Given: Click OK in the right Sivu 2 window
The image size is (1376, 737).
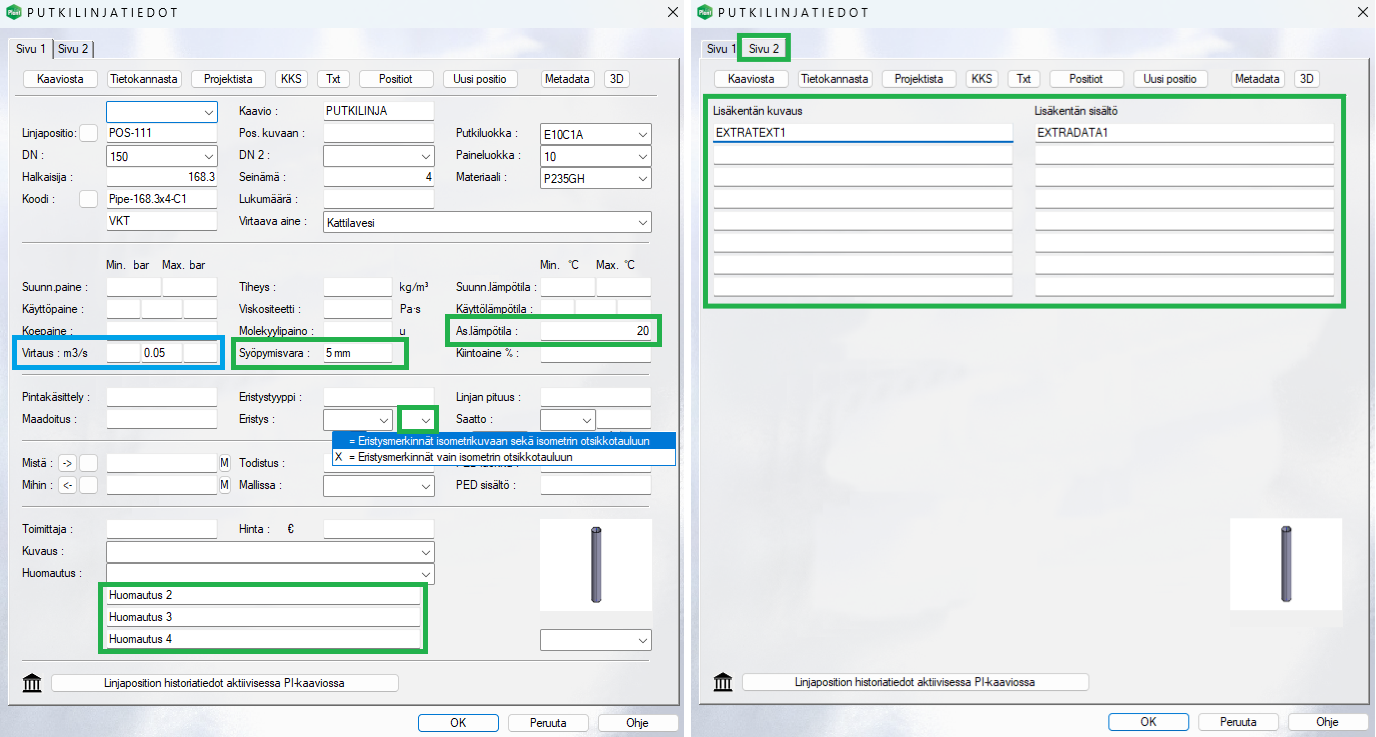Looking at the screenshot, I should tap(1148, 722).
